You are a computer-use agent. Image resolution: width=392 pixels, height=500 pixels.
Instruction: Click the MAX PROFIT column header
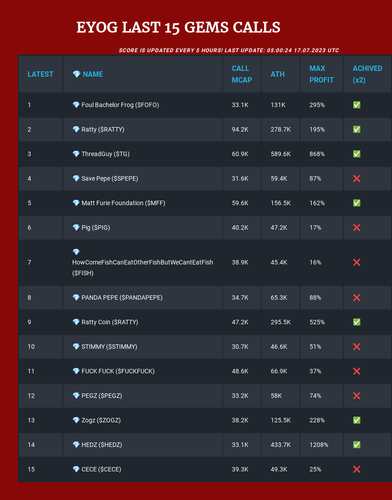coord(321,74)
